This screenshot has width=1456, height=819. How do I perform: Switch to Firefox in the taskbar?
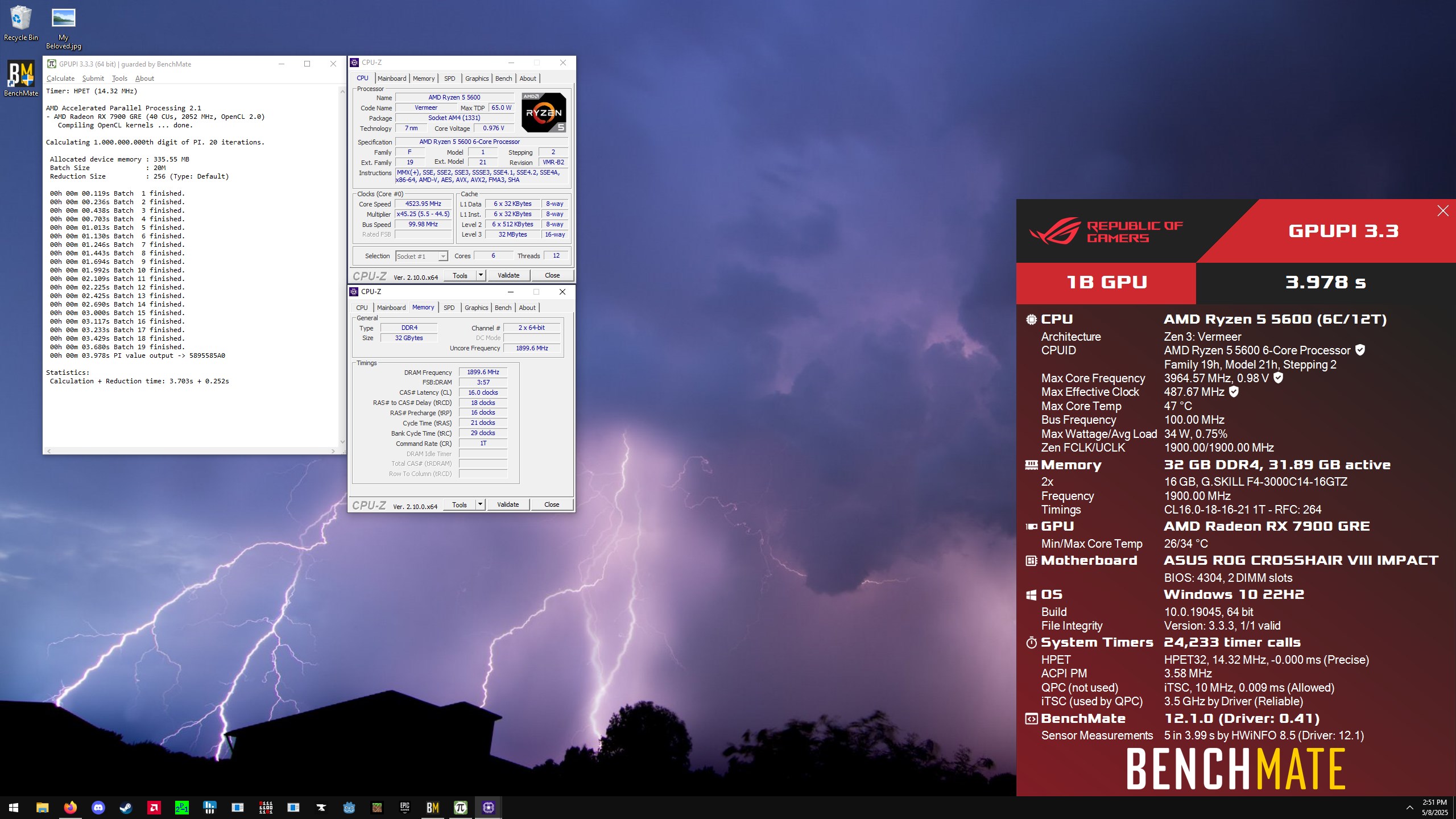70,807
